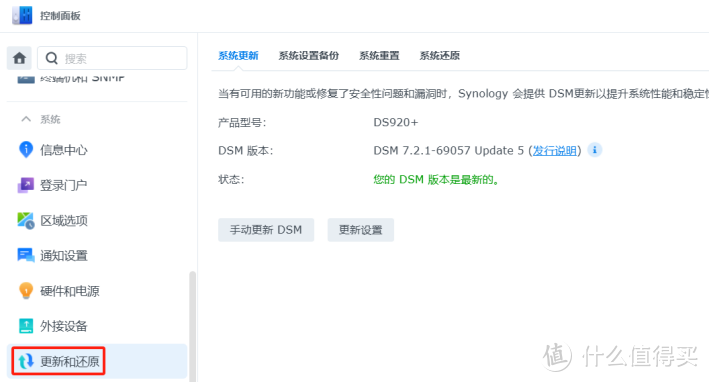Screen dimensions: 709x382
Task: Switch to 系统更新 tab
Action: point(238,56)
